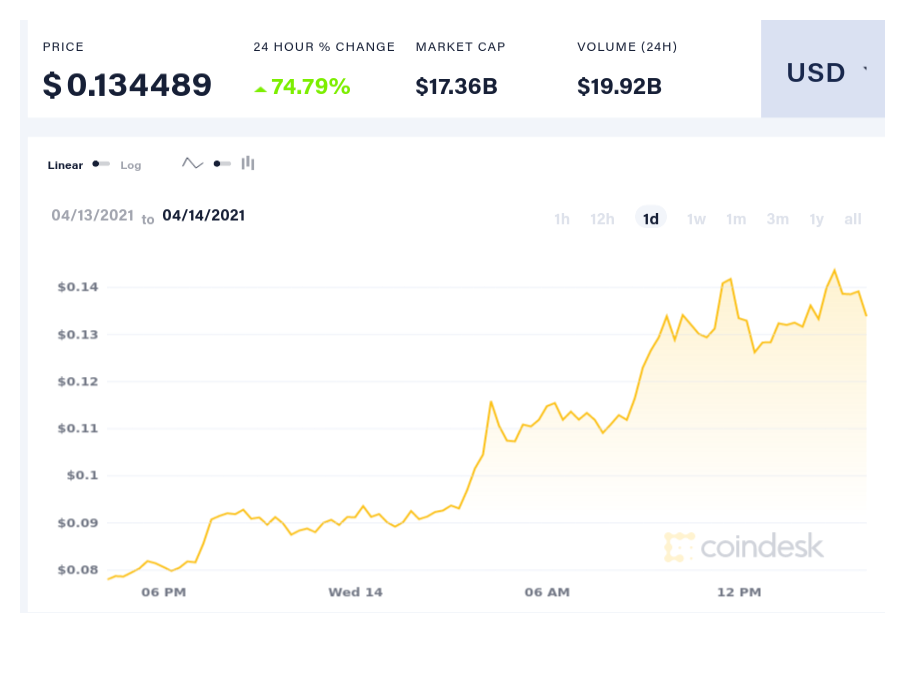The width and height of the screenshot is (905, 673).
Task: Click the USD dropdown arrow
Action: tap(866, 70)
